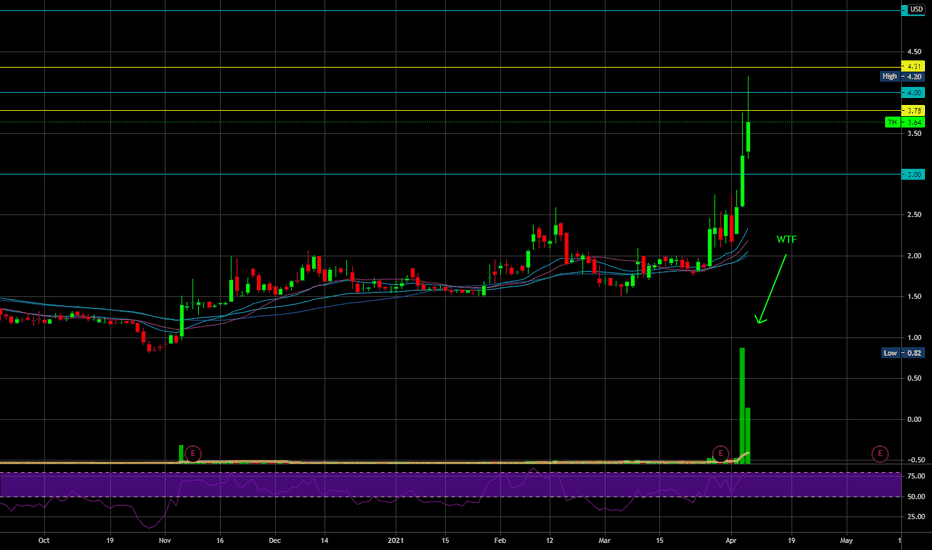Screen dimensions: 932x550
Task: Click the 4.50 price axis value
Action: (914, 52)
